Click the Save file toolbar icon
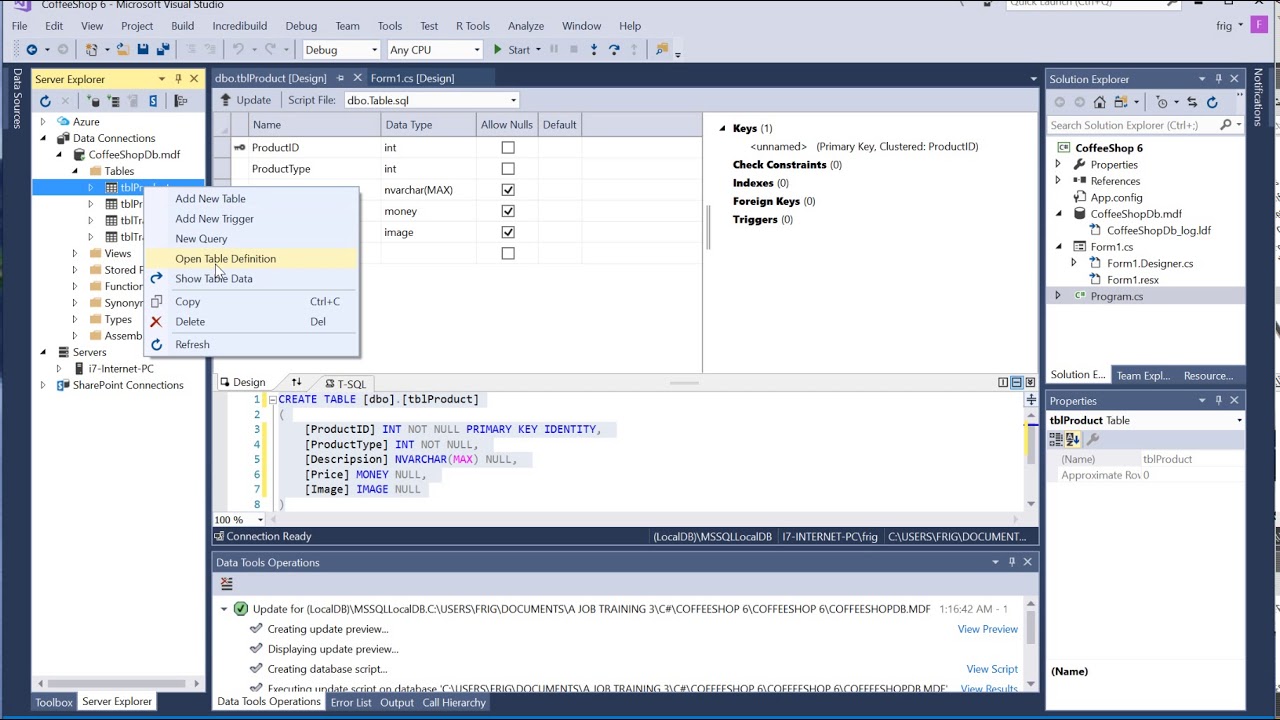The width and height of the screenshot is (1280, 720). pos(143,49)
